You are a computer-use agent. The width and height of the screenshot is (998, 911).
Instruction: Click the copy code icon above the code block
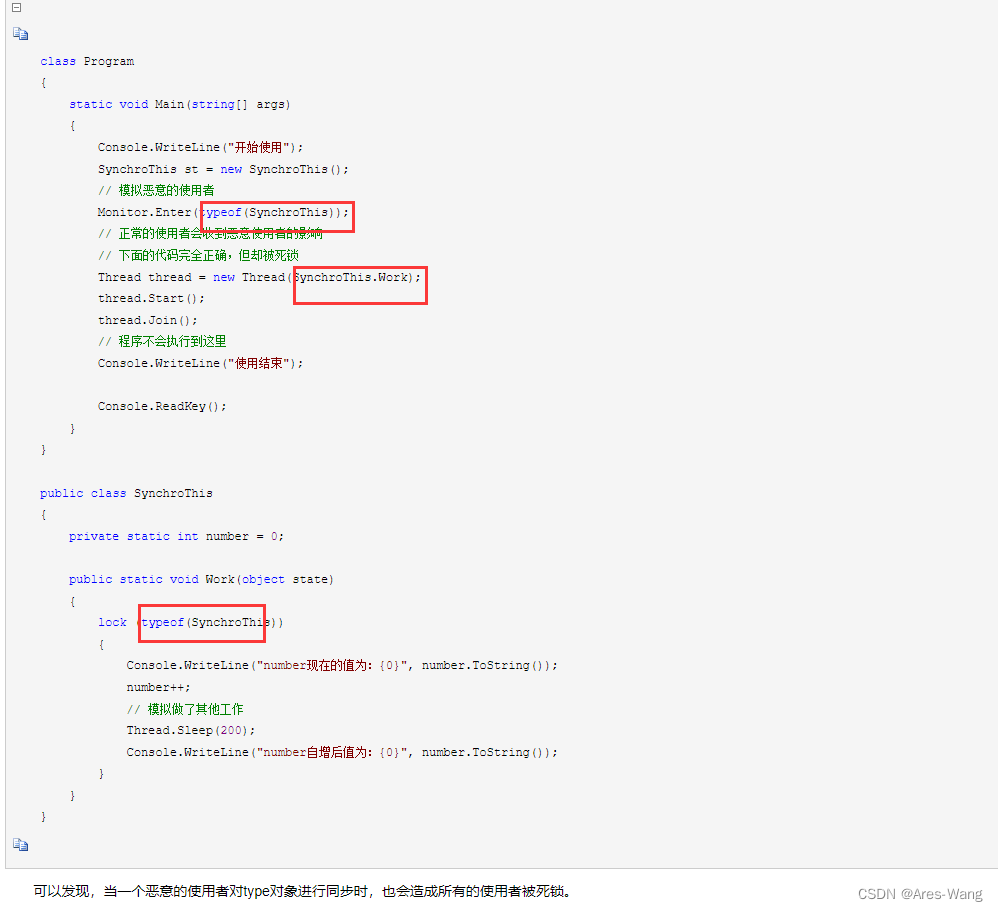point(20,33)
